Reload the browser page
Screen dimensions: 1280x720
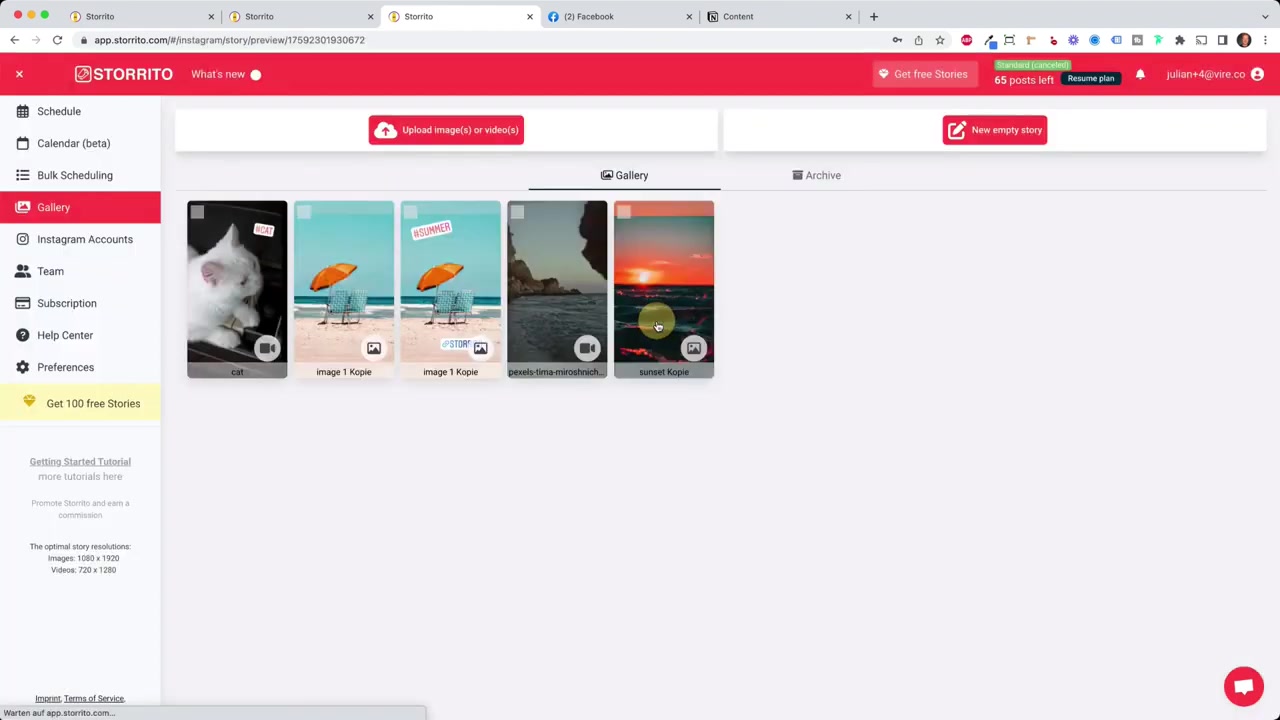57,40
